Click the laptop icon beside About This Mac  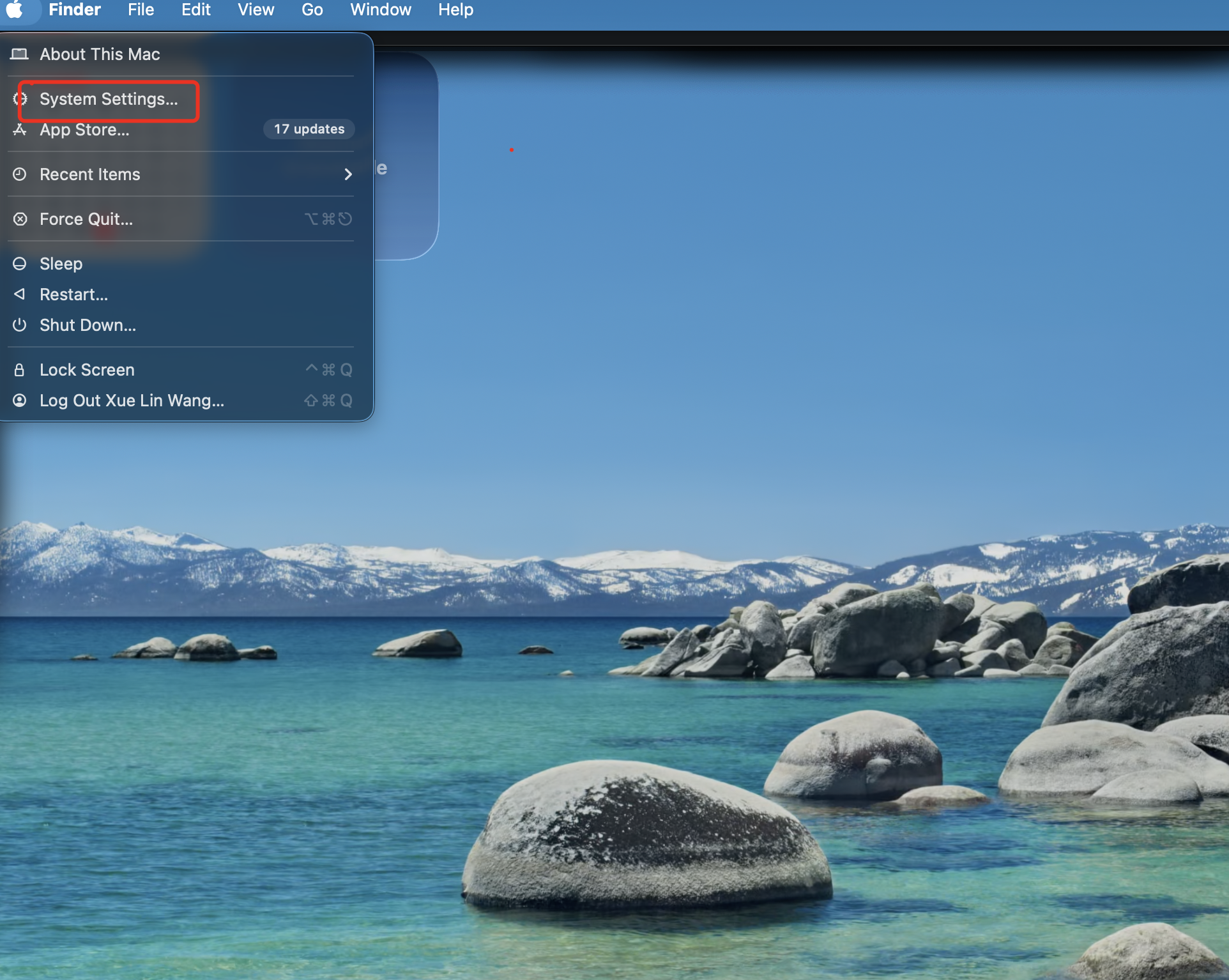click(20, 54)
